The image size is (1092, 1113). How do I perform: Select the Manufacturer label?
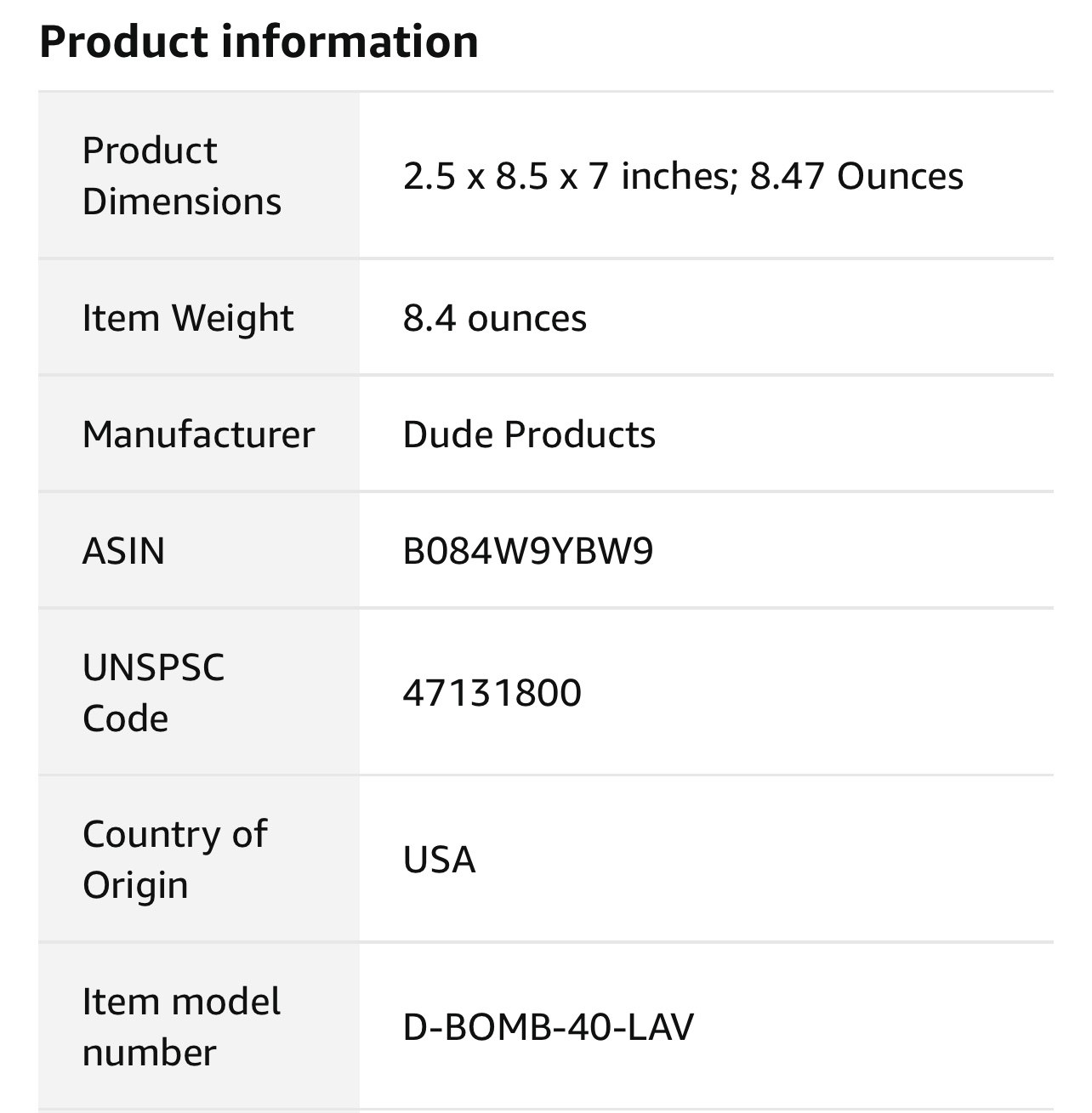point(198,434)
